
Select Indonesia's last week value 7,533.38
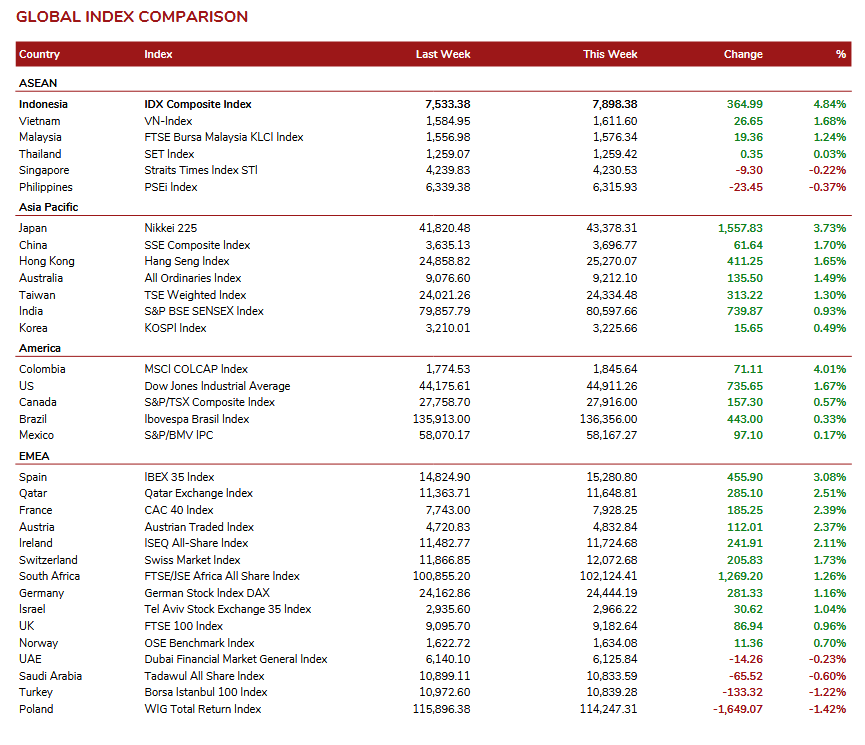point(447,104)
